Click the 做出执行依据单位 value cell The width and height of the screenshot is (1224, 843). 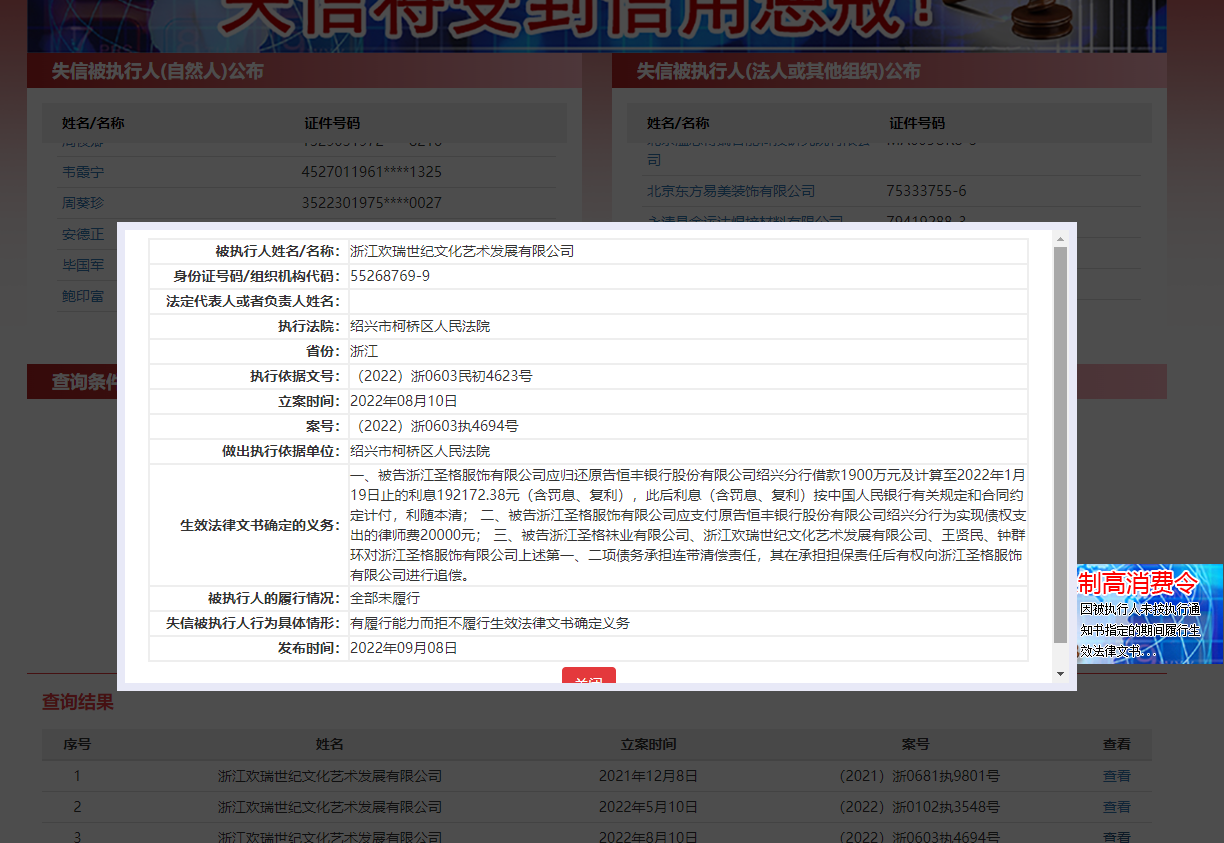[x=688, y=451]
